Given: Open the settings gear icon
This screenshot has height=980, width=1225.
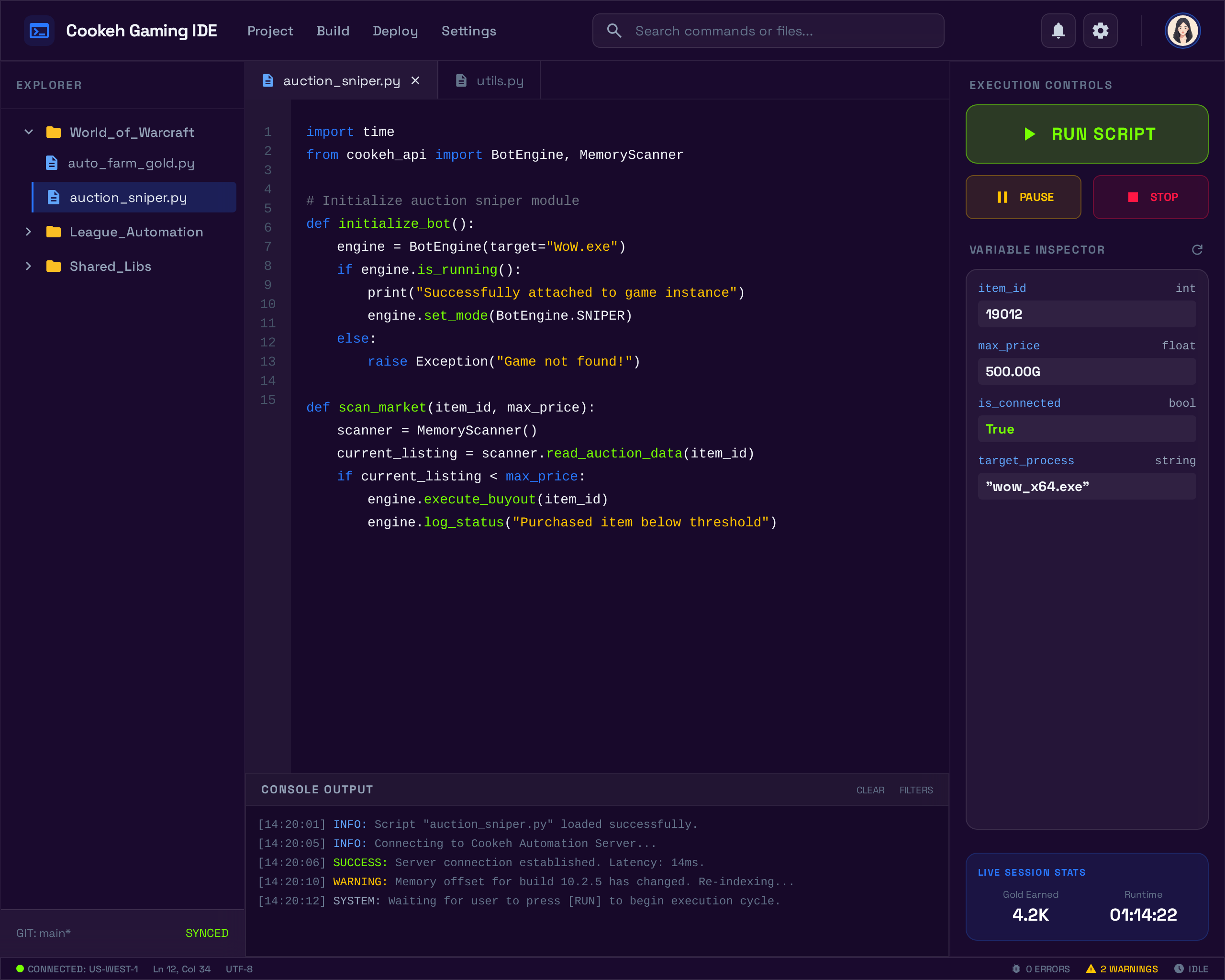Looking at the screenshot, I should tap(1100, 31).
